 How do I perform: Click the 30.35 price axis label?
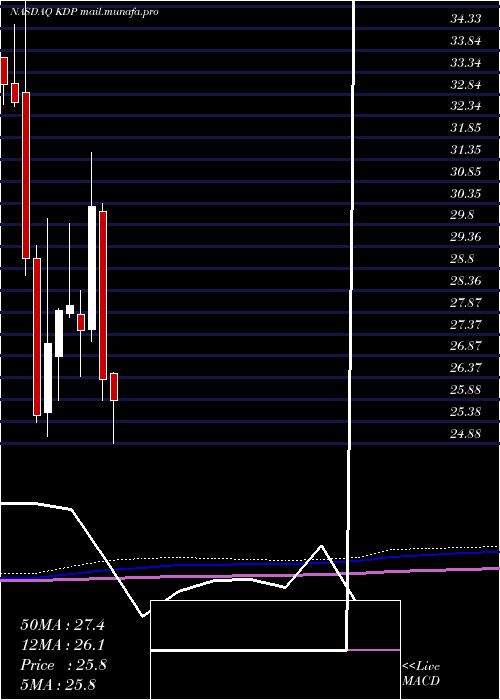click(x=466, y=193)
